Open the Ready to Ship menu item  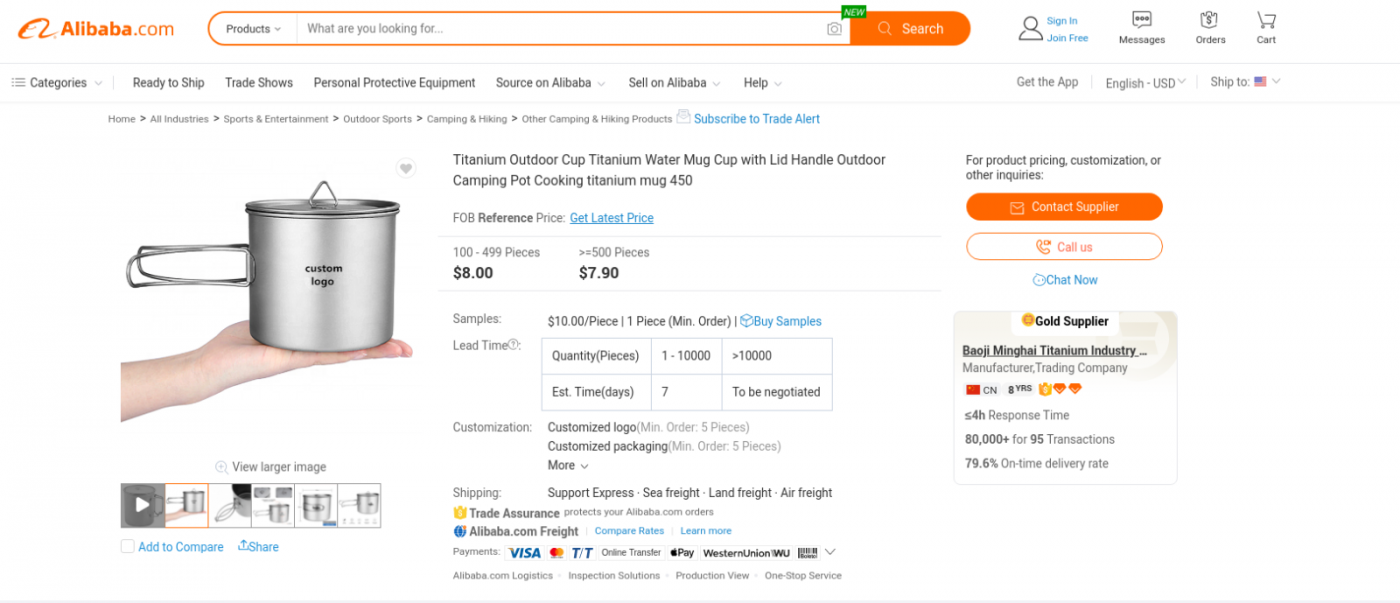(168, 83)
